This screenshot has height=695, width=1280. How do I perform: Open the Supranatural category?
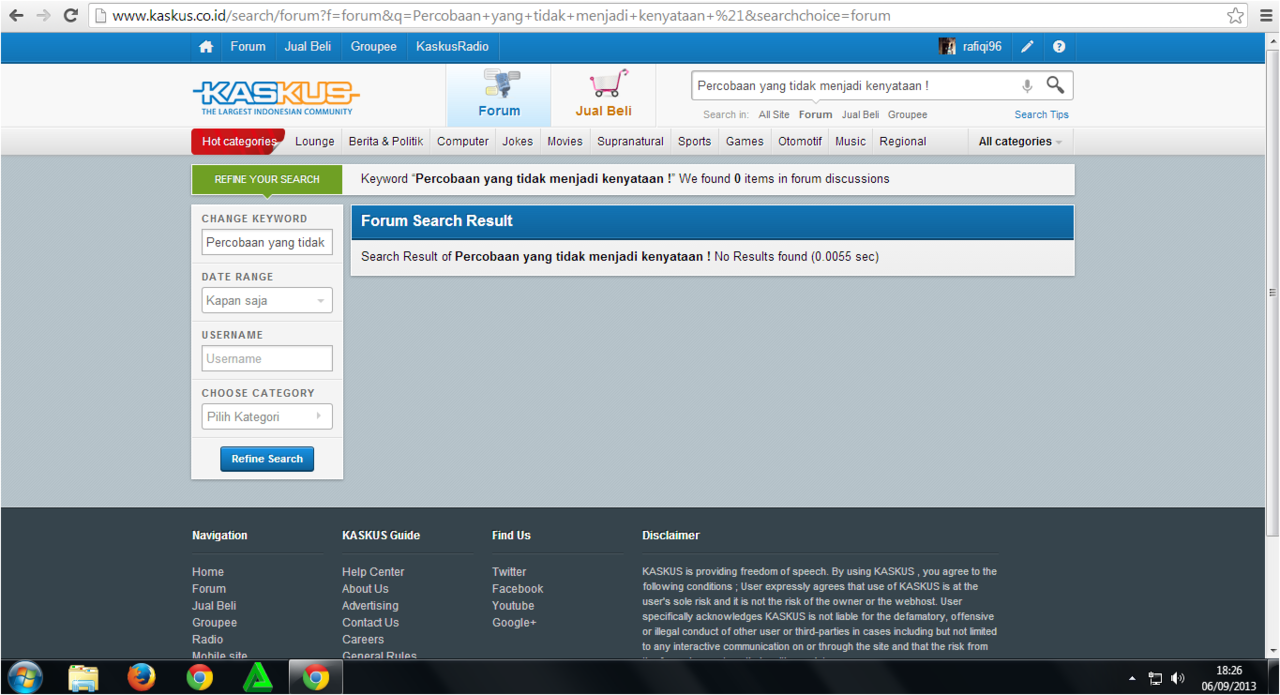coord(631,142)
